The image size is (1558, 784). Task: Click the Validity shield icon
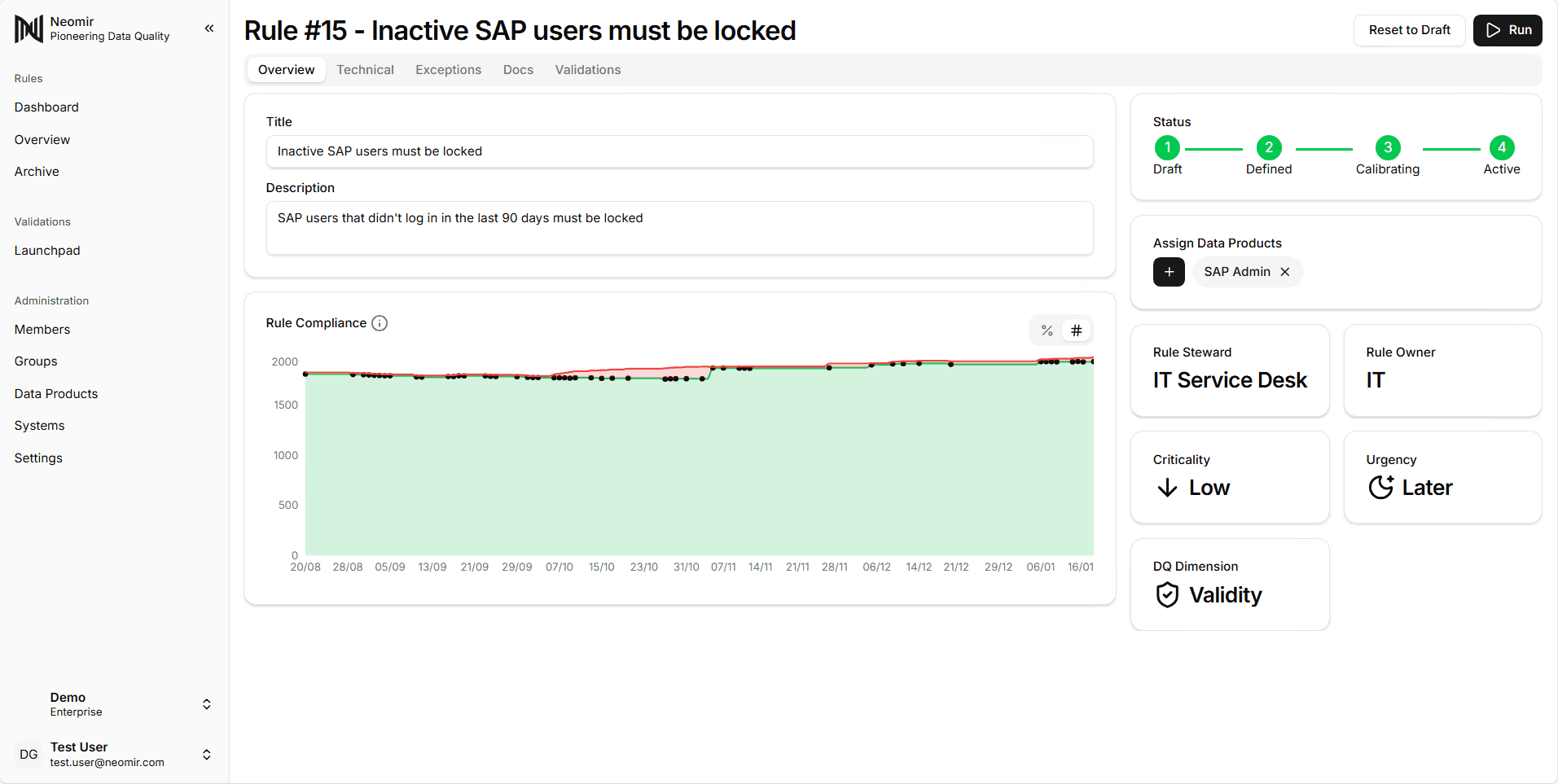click(x=1167, y=595)
